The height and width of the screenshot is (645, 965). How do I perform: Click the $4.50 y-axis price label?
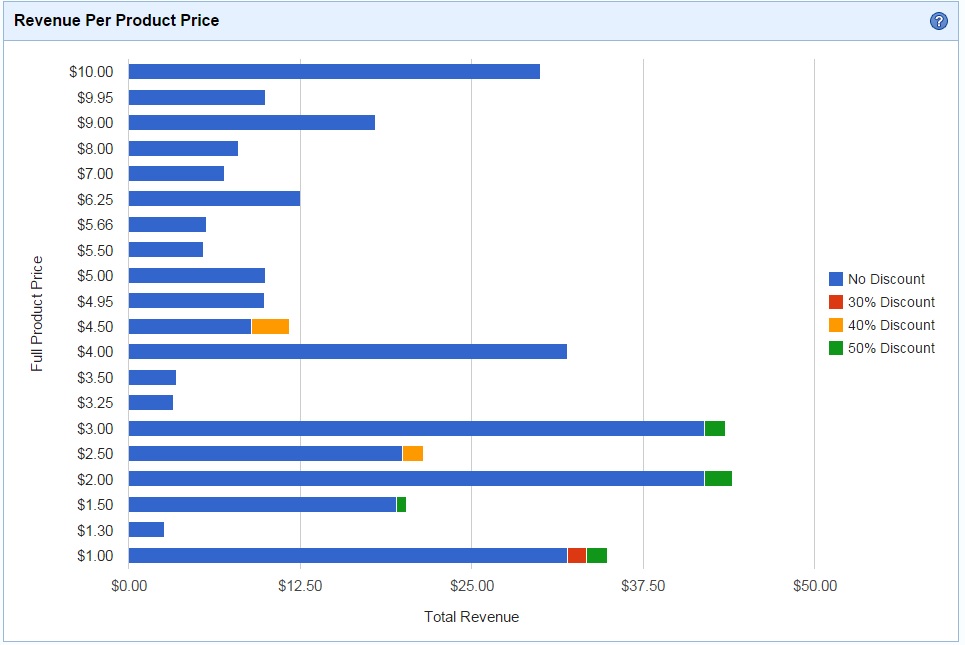pos(95,327)
